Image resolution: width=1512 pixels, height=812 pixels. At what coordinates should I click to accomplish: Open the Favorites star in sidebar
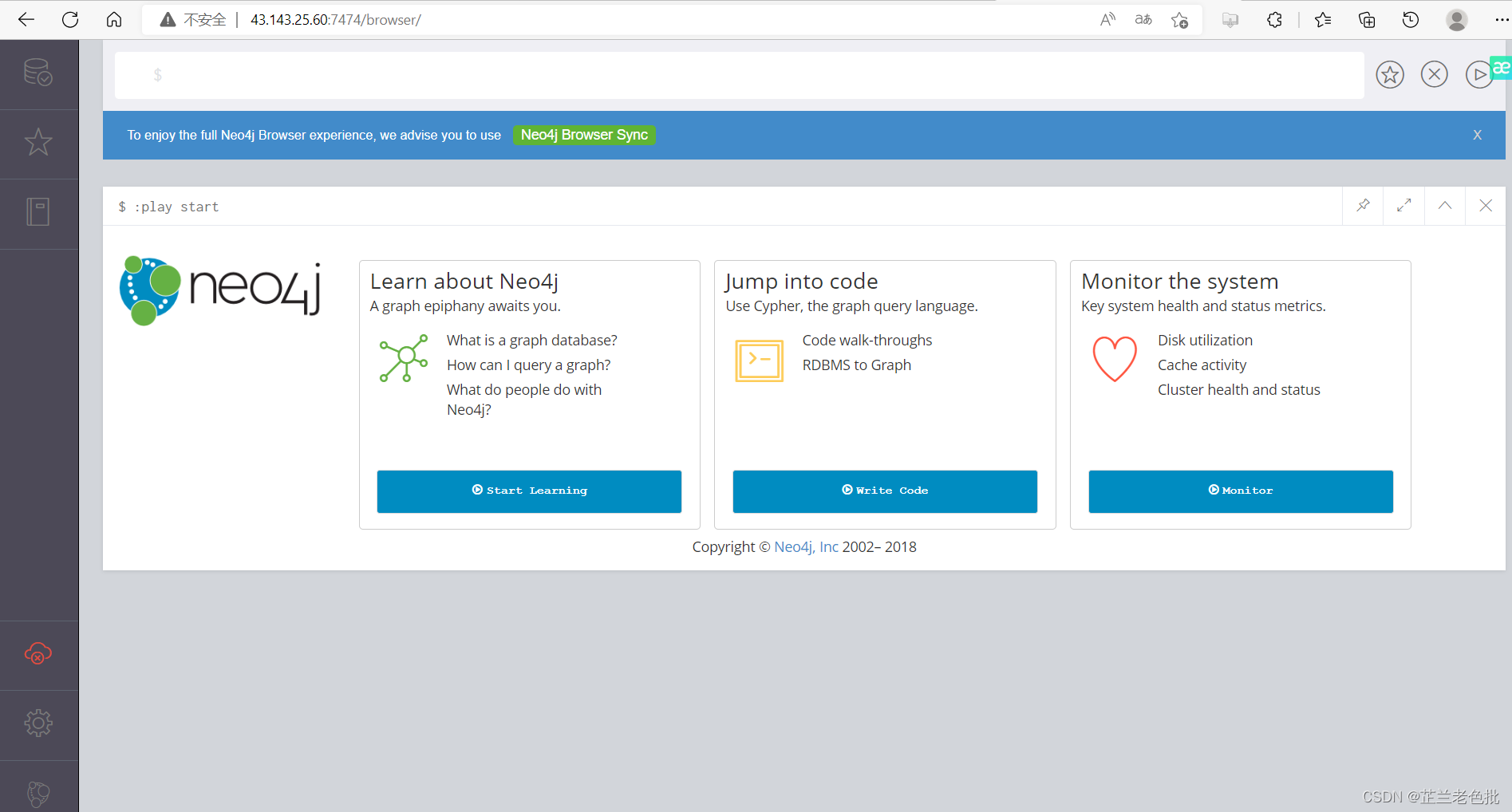pos(38,143)
